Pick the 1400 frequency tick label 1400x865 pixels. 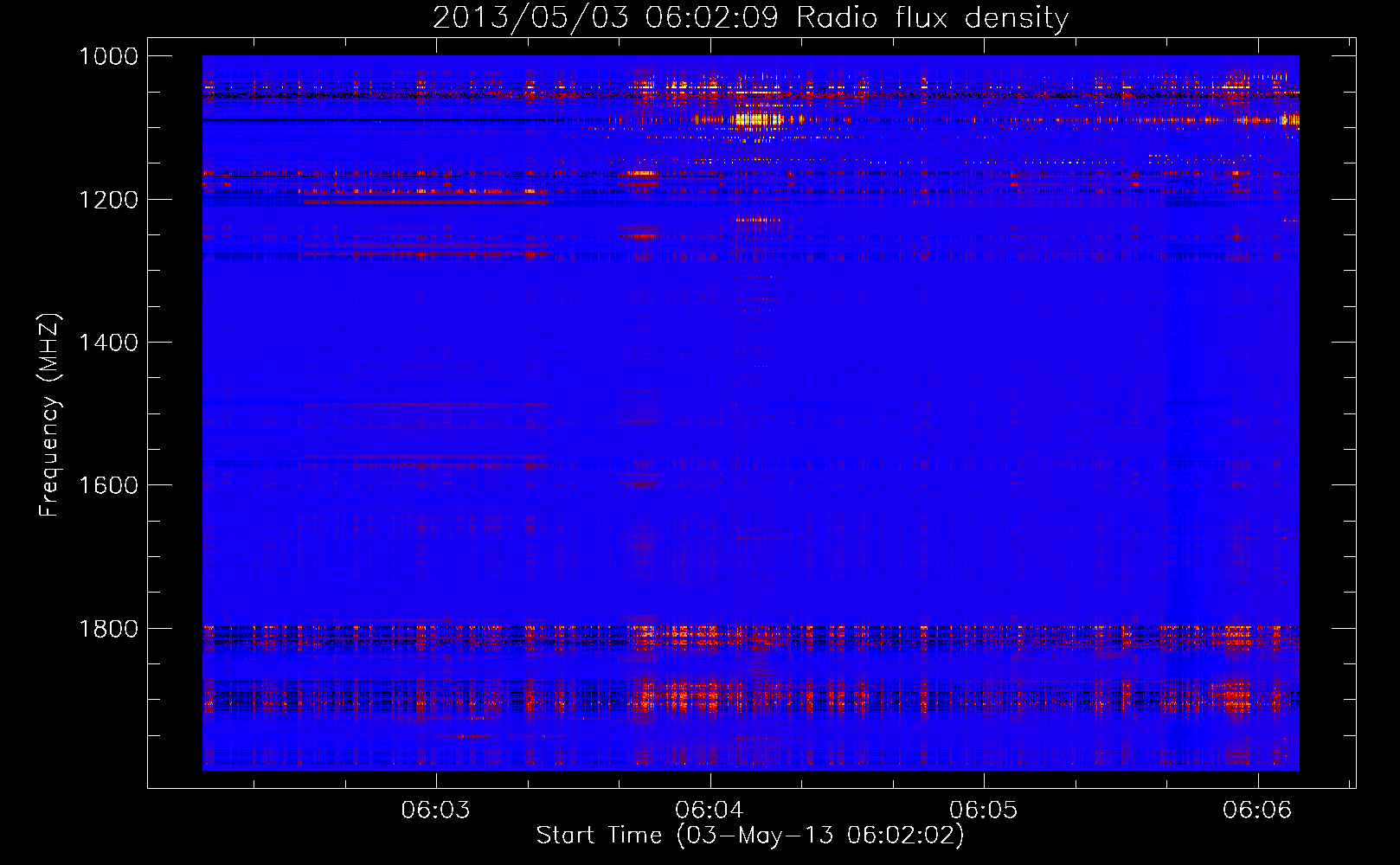pyautogui.click(x=108, y=343)
